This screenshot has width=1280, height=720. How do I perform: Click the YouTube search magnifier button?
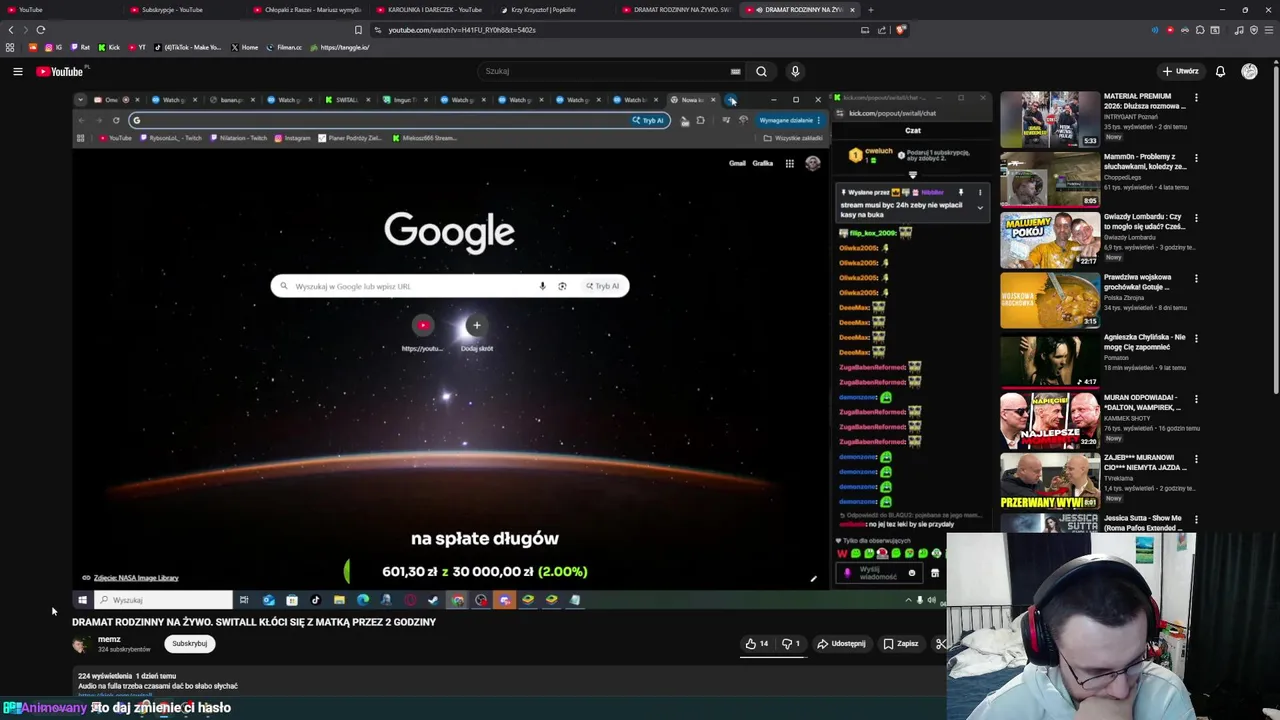click(761, 71)
